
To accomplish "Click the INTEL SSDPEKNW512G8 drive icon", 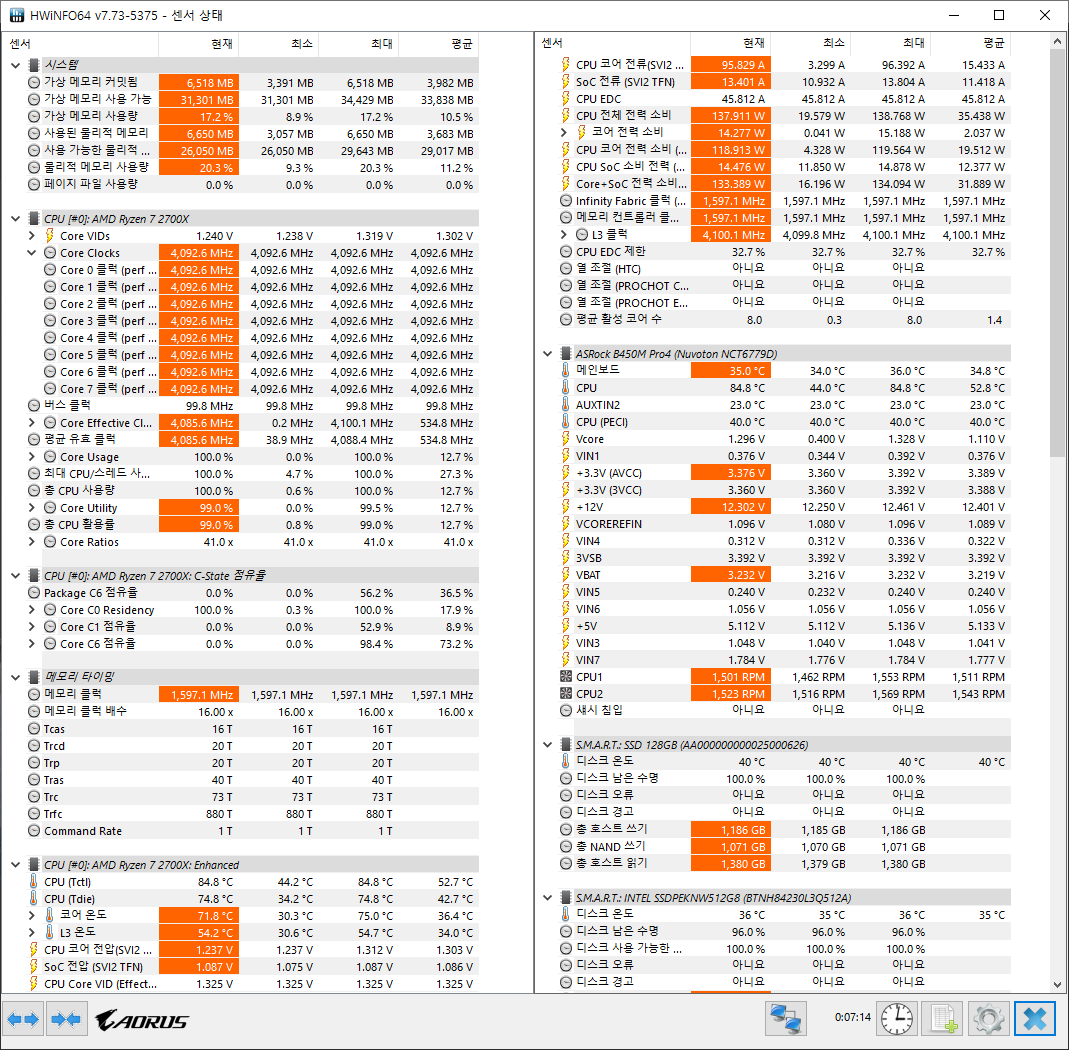I will coord(565,897).
